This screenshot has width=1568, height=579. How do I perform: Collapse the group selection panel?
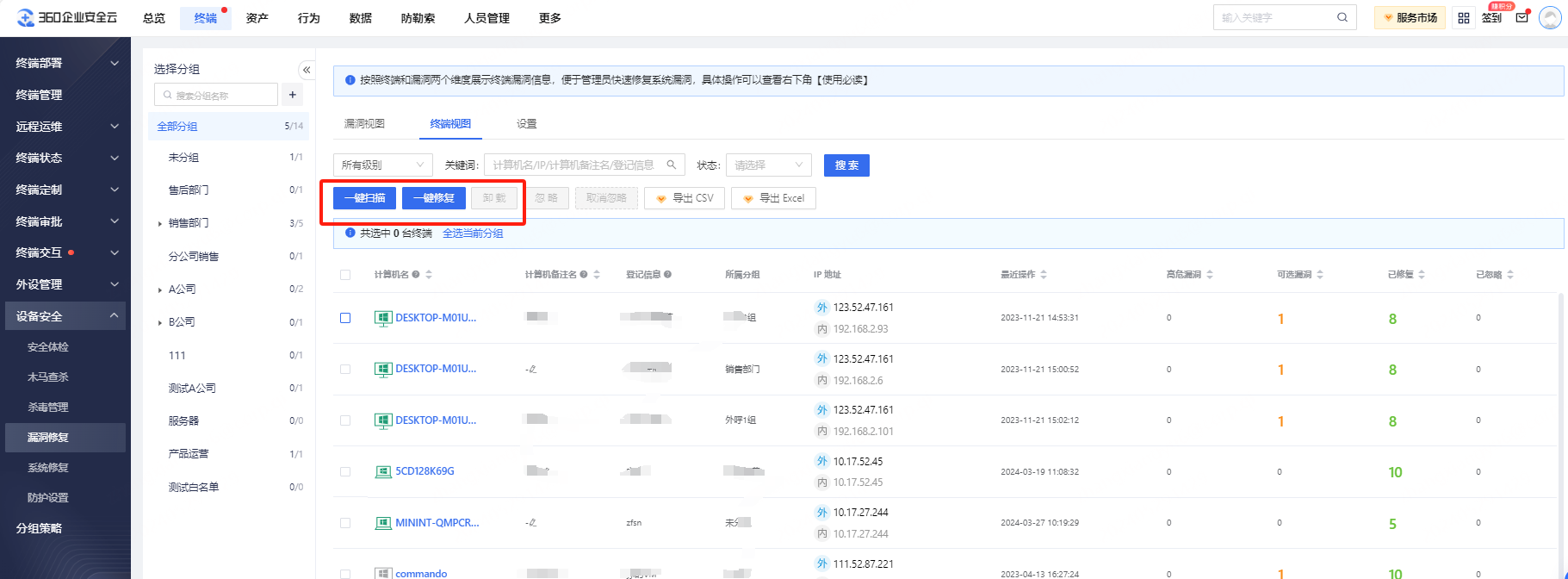pos(307,70)
